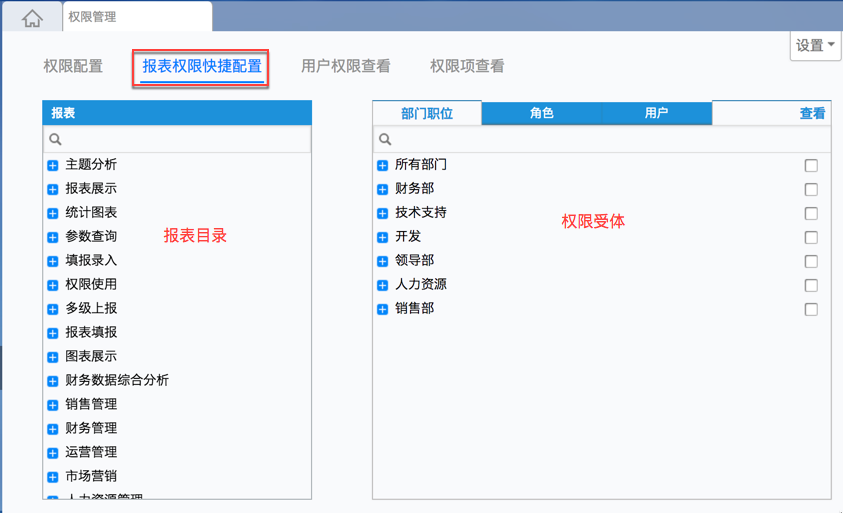Expand the 统计图表 folder
Screen dimensions: 843x513
click(x=53, y=213)
